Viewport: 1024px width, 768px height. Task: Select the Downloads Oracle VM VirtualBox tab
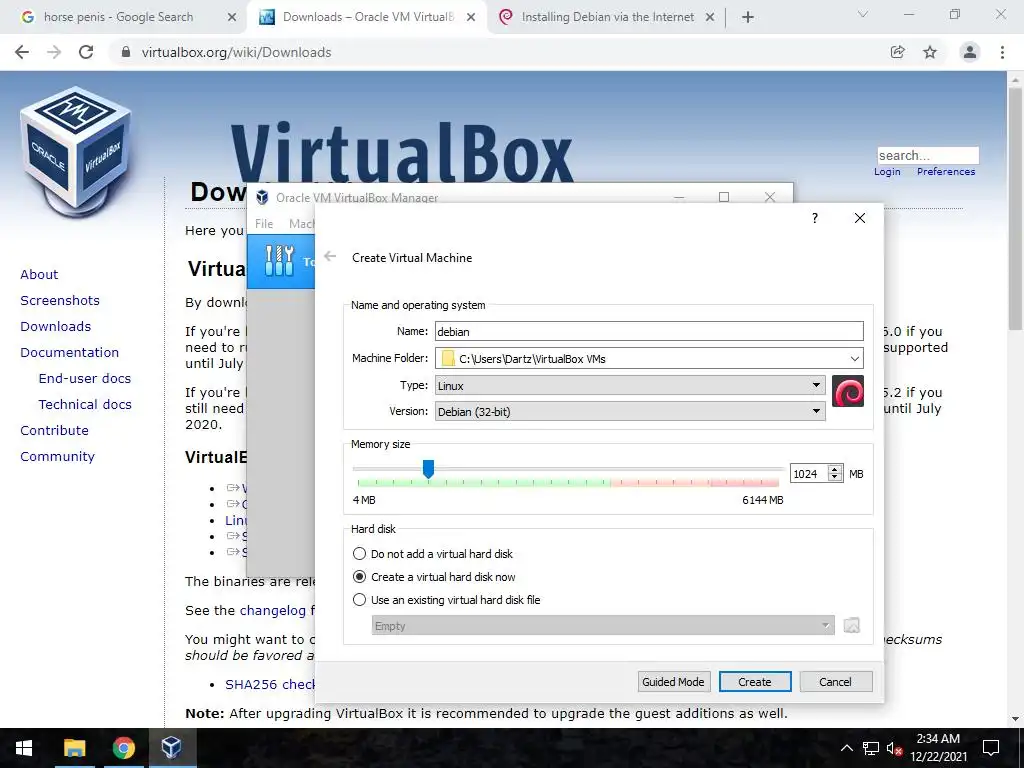tap(368, 18)
